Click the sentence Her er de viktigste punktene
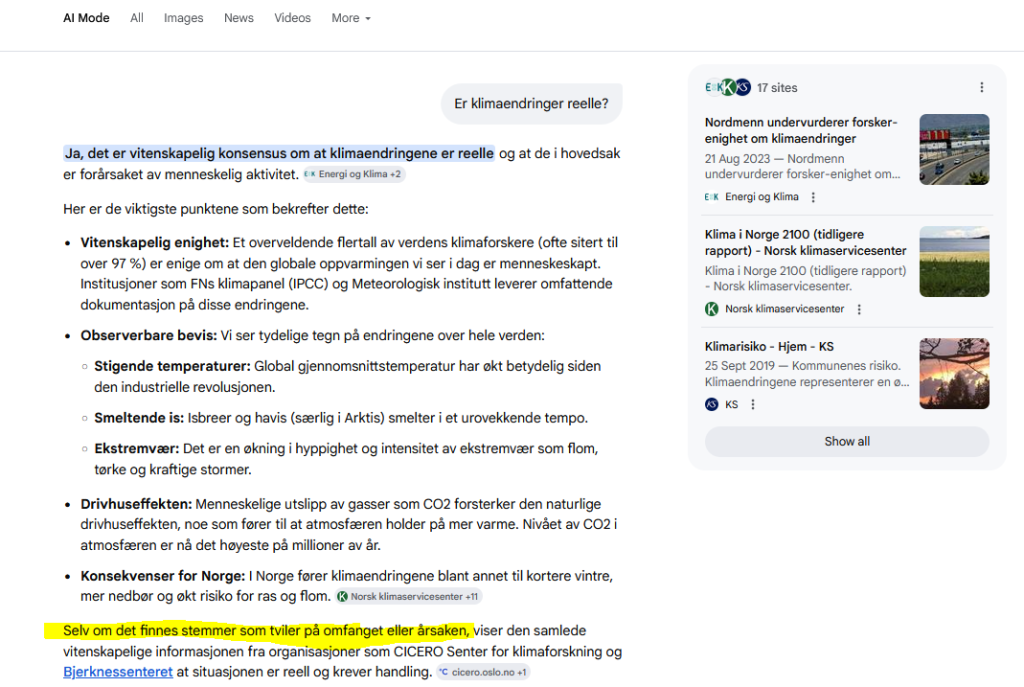1024x687 pixels. point(216,209)
